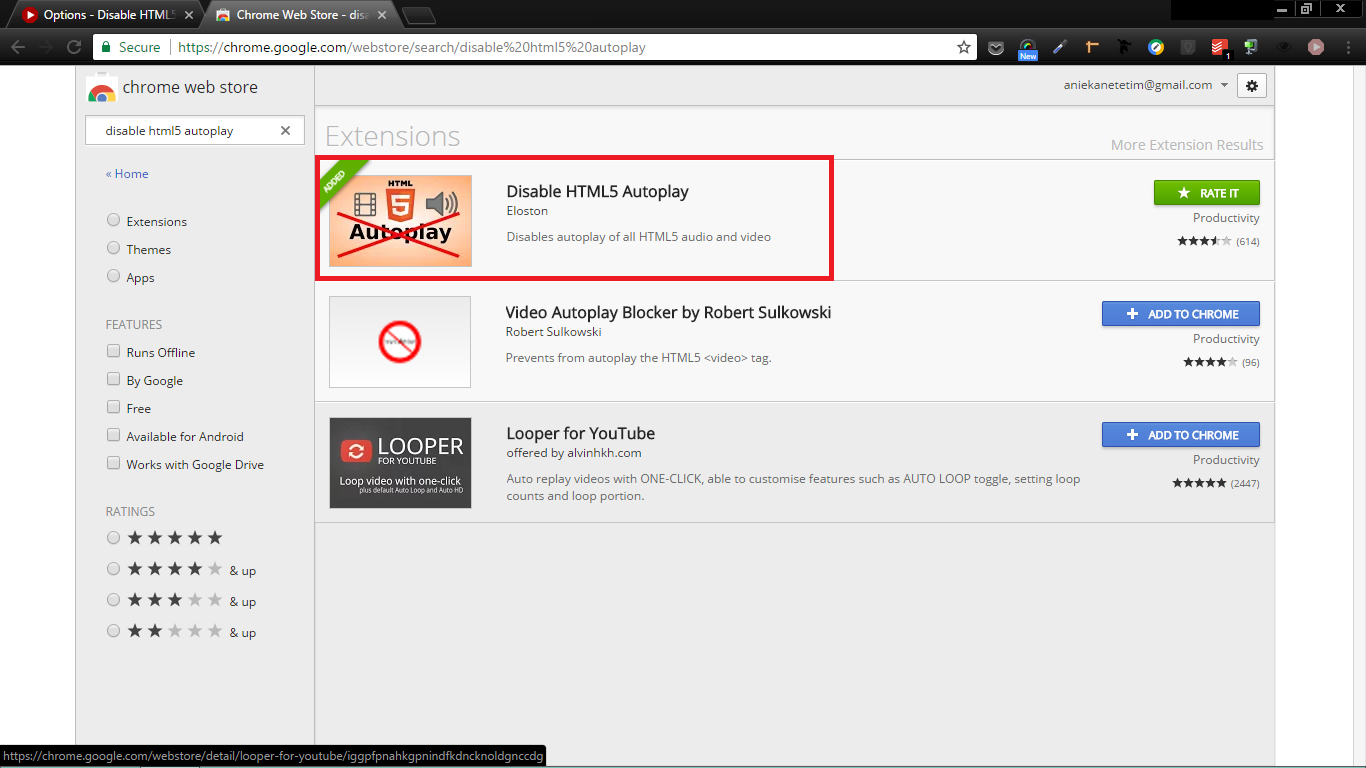Select the Themes filter radio button

(113, 248)
